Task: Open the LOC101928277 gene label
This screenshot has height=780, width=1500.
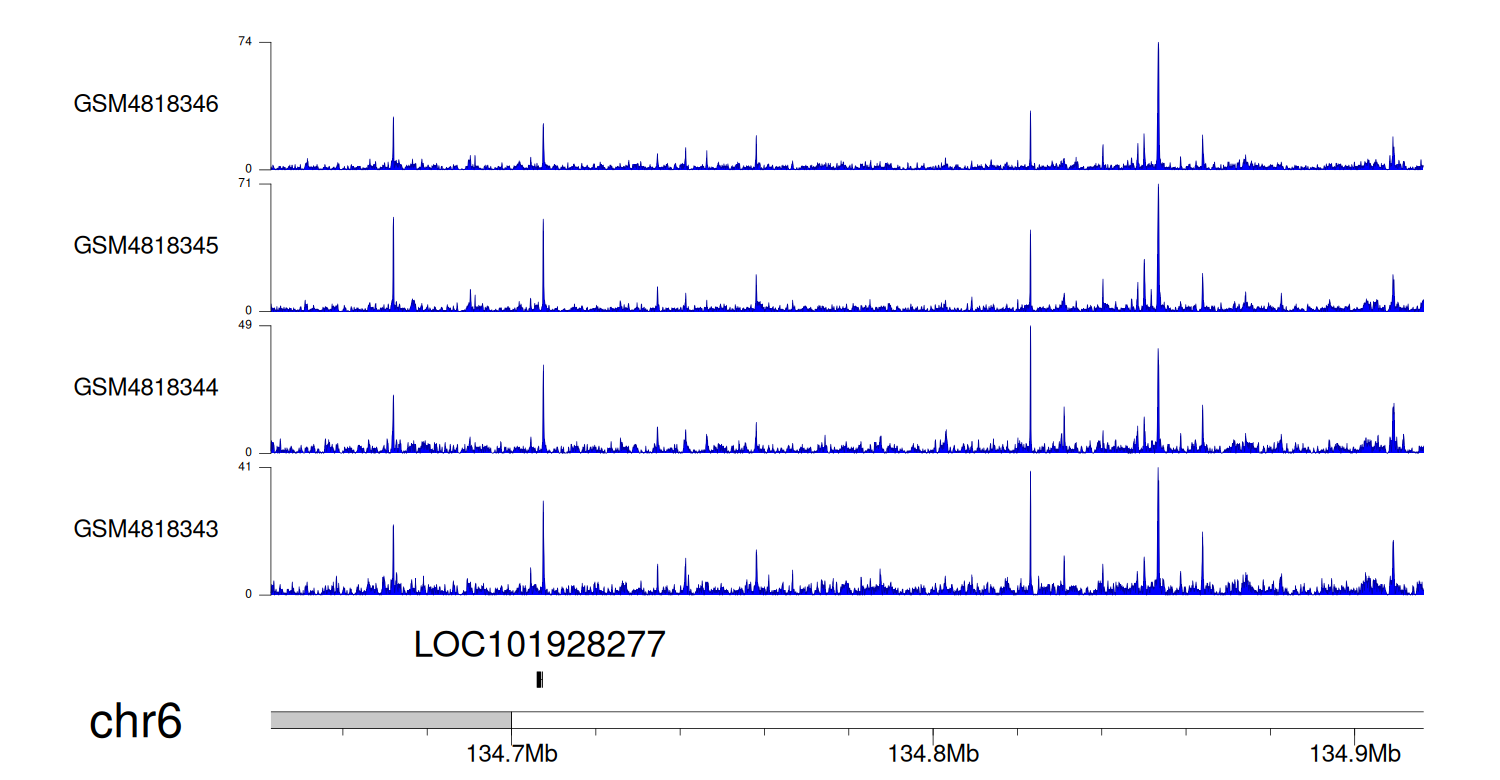Action: click(x=539, y=645)
